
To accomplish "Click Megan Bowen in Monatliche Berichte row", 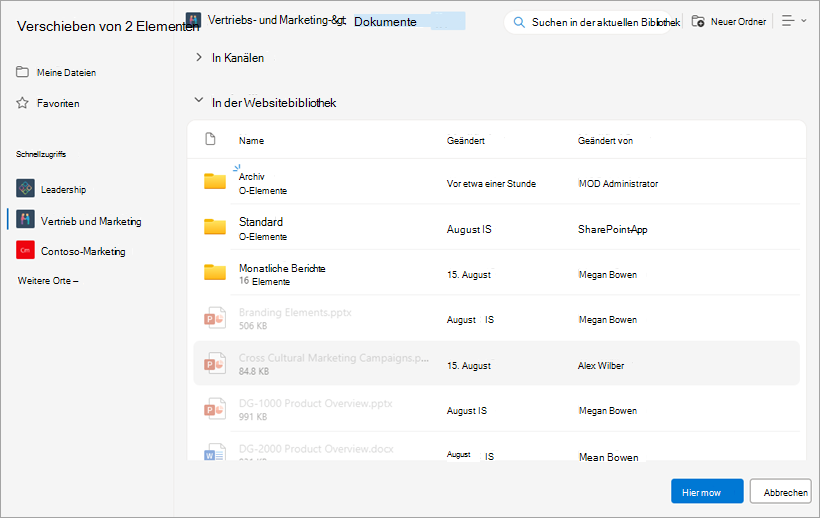I will pyautogui.click(x=608, y=274).
